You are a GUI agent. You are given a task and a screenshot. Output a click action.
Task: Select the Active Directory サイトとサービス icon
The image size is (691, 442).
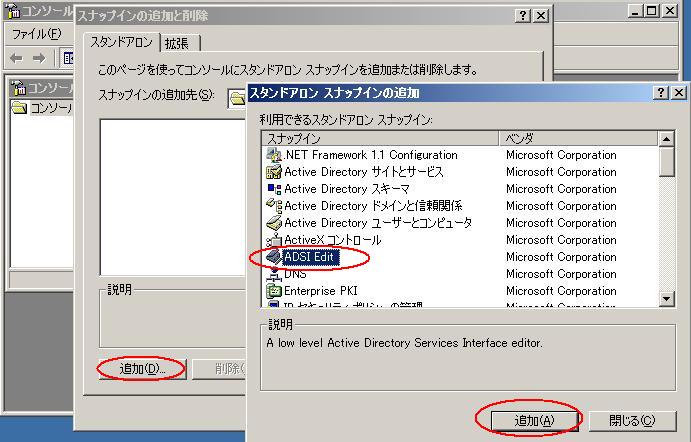pyautogui.click(x=274, y=172)
